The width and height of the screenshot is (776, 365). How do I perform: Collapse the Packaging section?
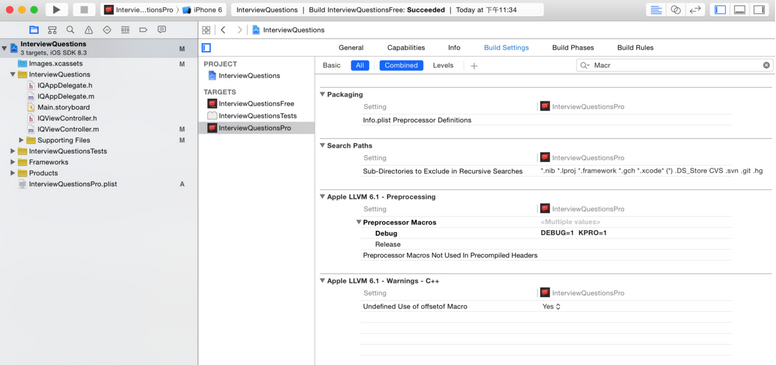point(322,94)
